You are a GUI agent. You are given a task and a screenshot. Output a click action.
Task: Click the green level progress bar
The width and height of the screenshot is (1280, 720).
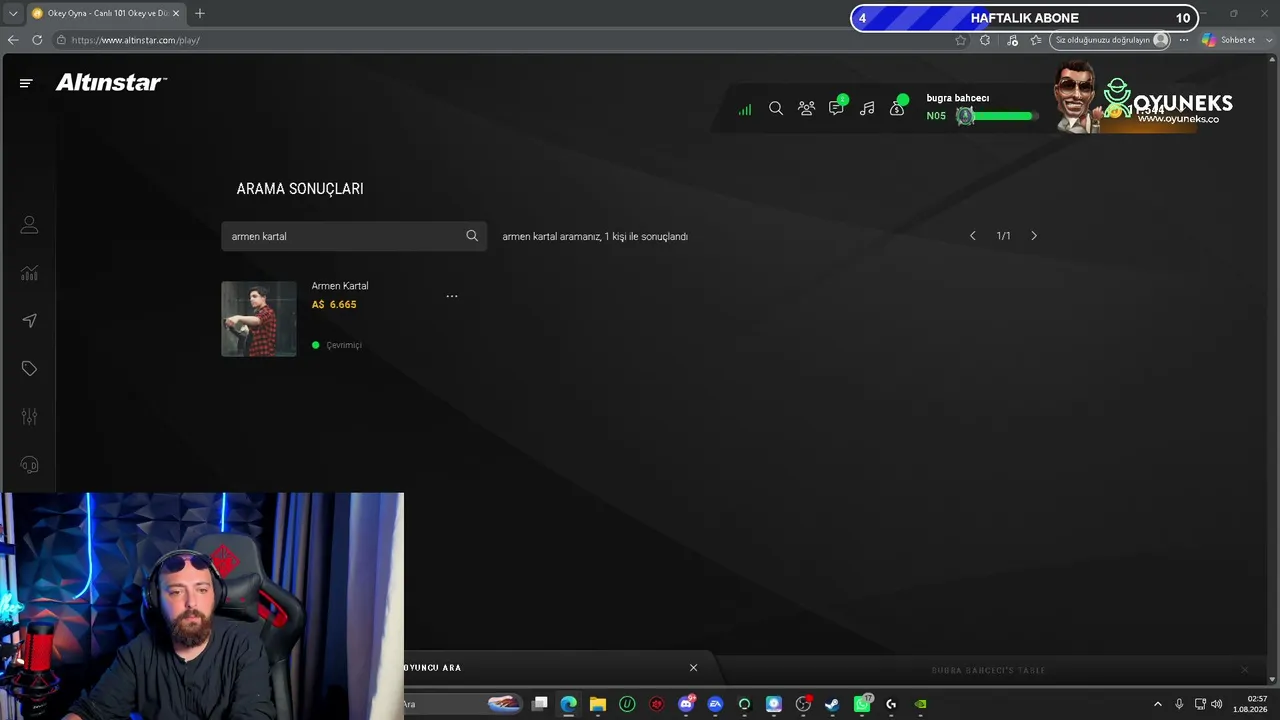(1004, 116)
